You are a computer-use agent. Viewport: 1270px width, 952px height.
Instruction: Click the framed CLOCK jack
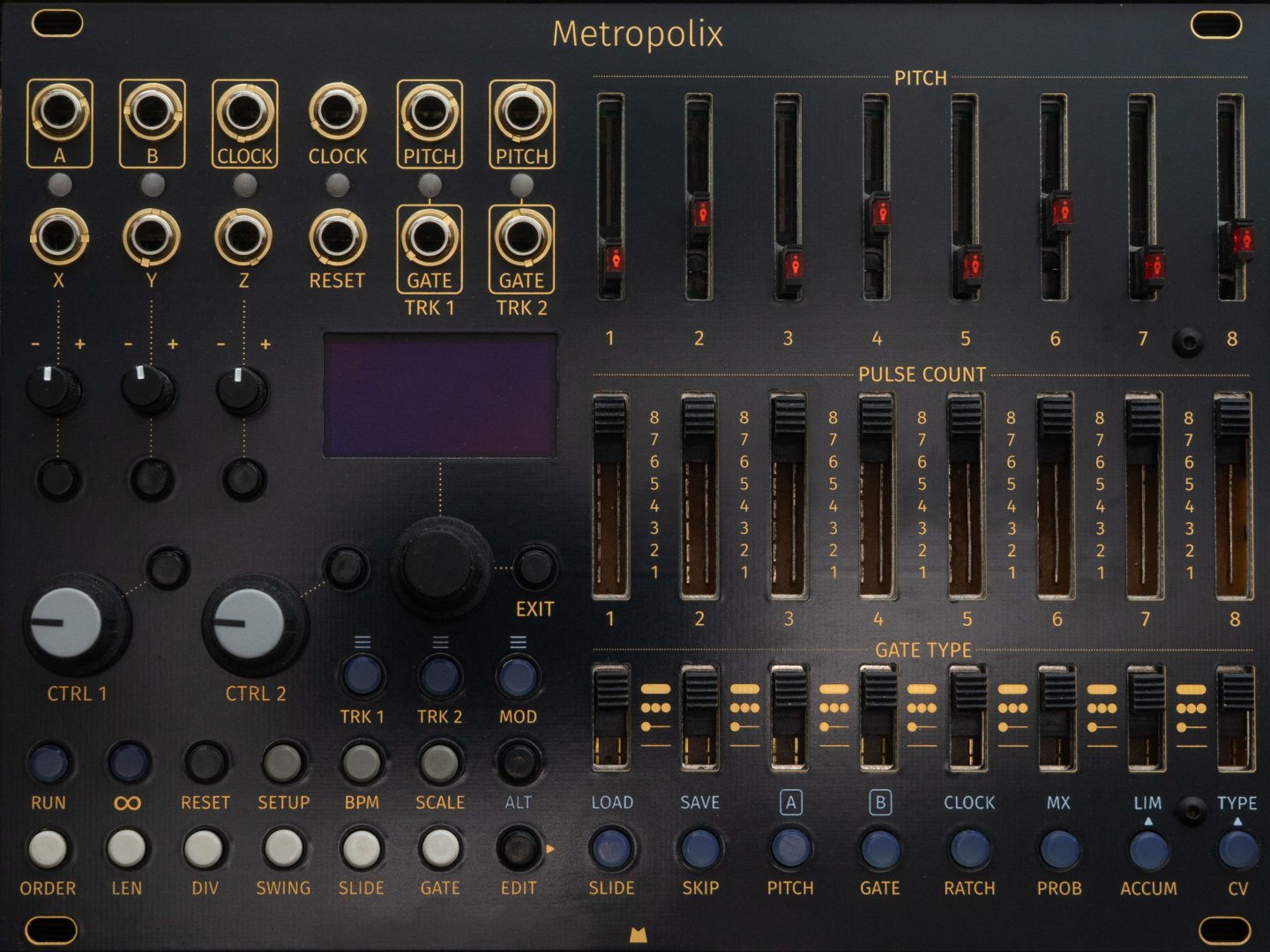[244, 113]
